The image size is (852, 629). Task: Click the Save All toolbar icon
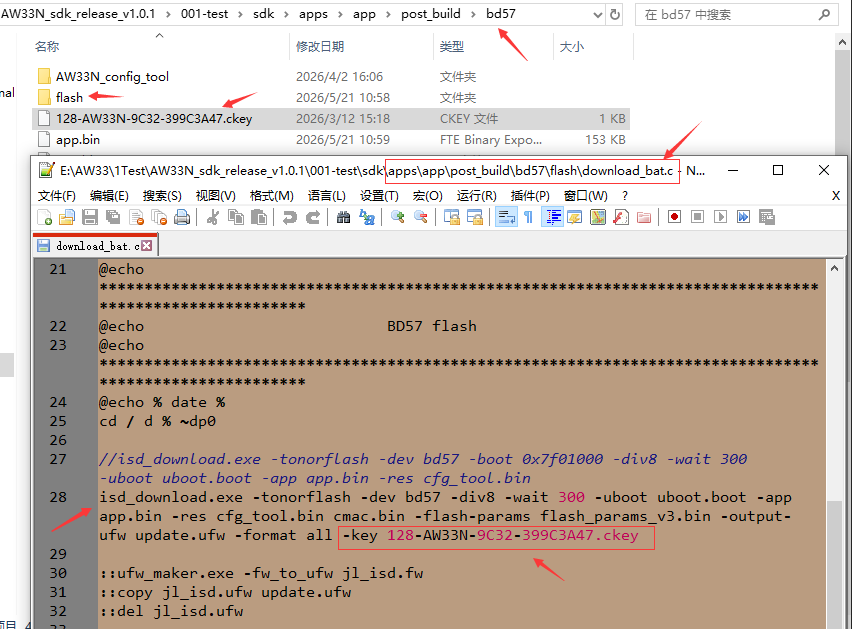[113, 217]
